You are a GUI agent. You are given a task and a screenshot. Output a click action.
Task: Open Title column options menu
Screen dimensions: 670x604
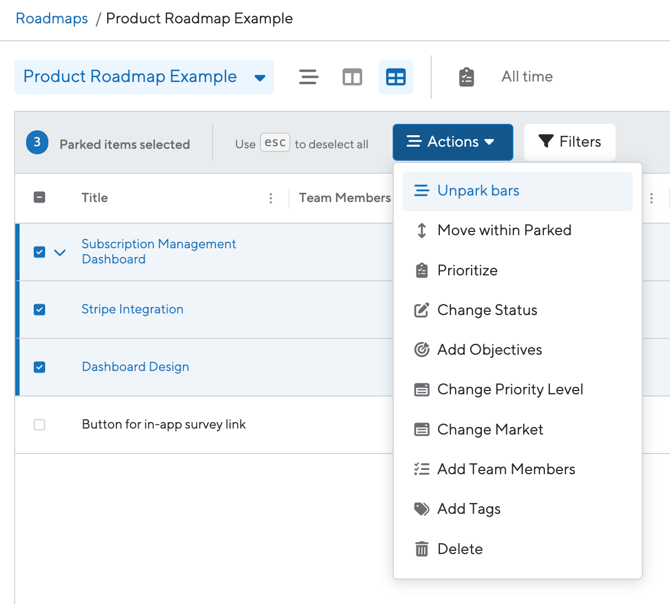point(271,198)
